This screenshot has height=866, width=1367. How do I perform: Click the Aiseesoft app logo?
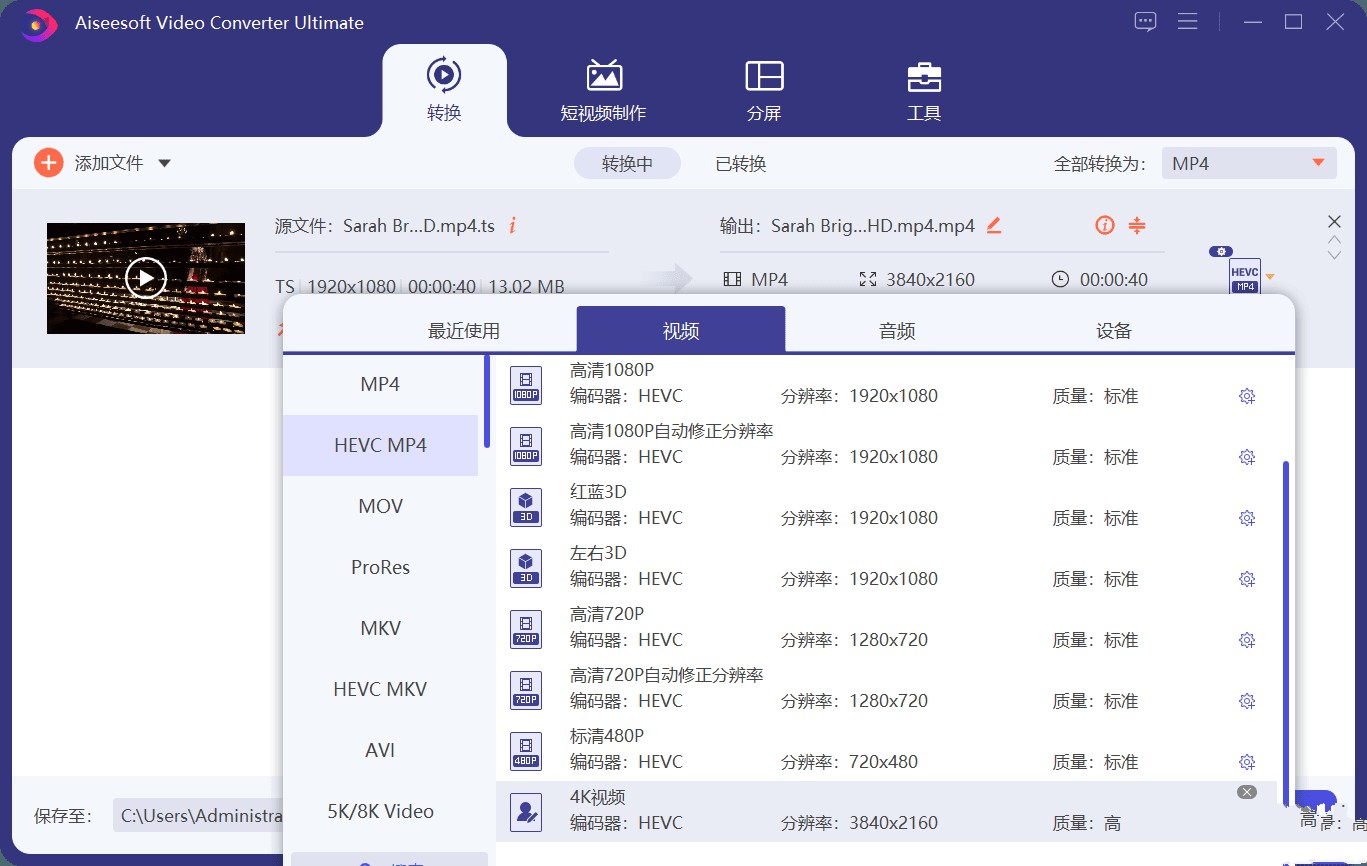39,23
